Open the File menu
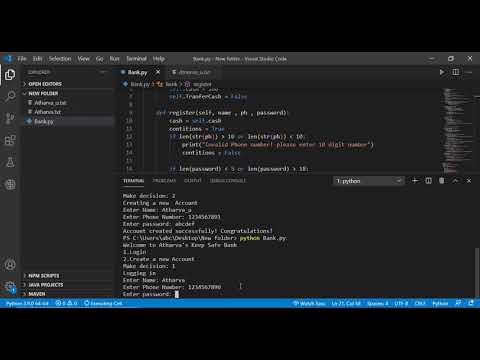This screenshot has height=360, width=480. click(22, 59)
